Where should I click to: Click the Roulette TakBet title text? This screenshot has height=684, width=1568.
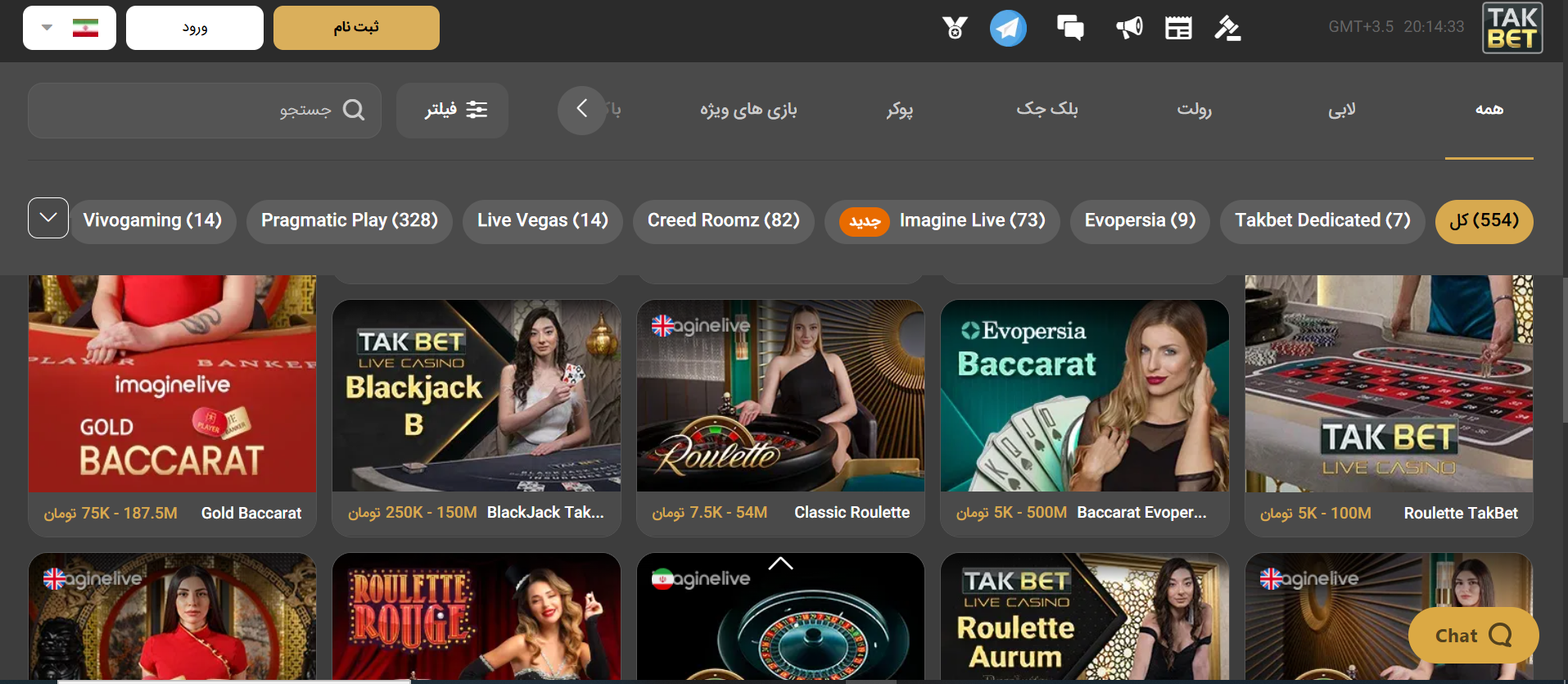tap(1461, 514)
